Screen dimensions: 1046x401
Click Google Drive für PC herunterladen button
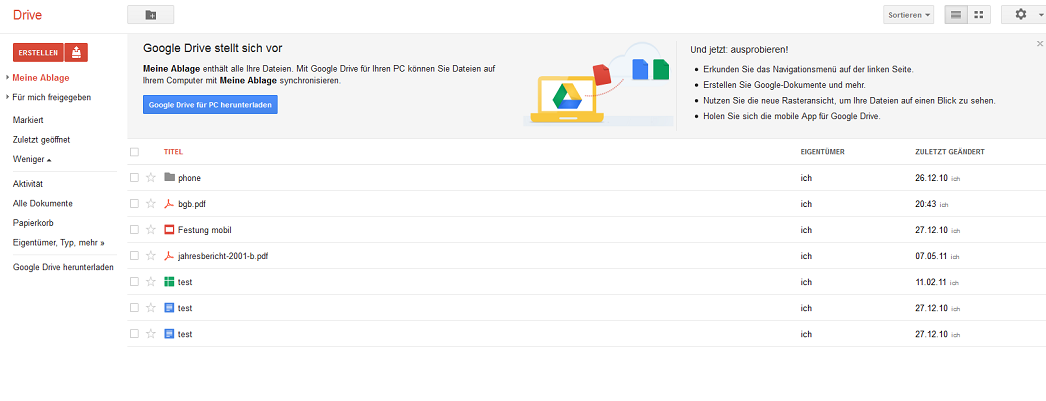pyautogui.click(x=210, y=105)
